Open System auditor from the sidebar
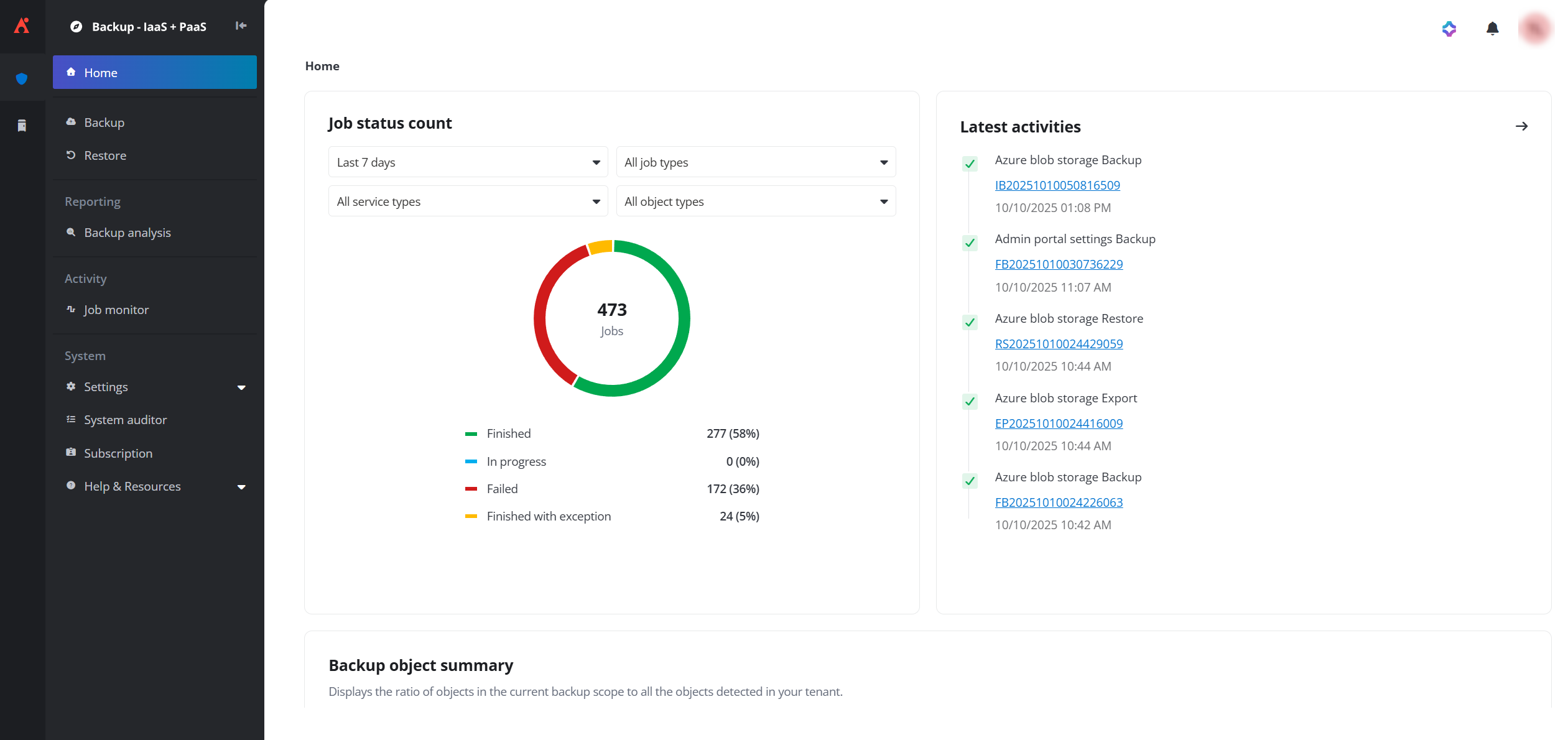The width and height of the screenshot is (1568, 740). click(x=125, y=419)
